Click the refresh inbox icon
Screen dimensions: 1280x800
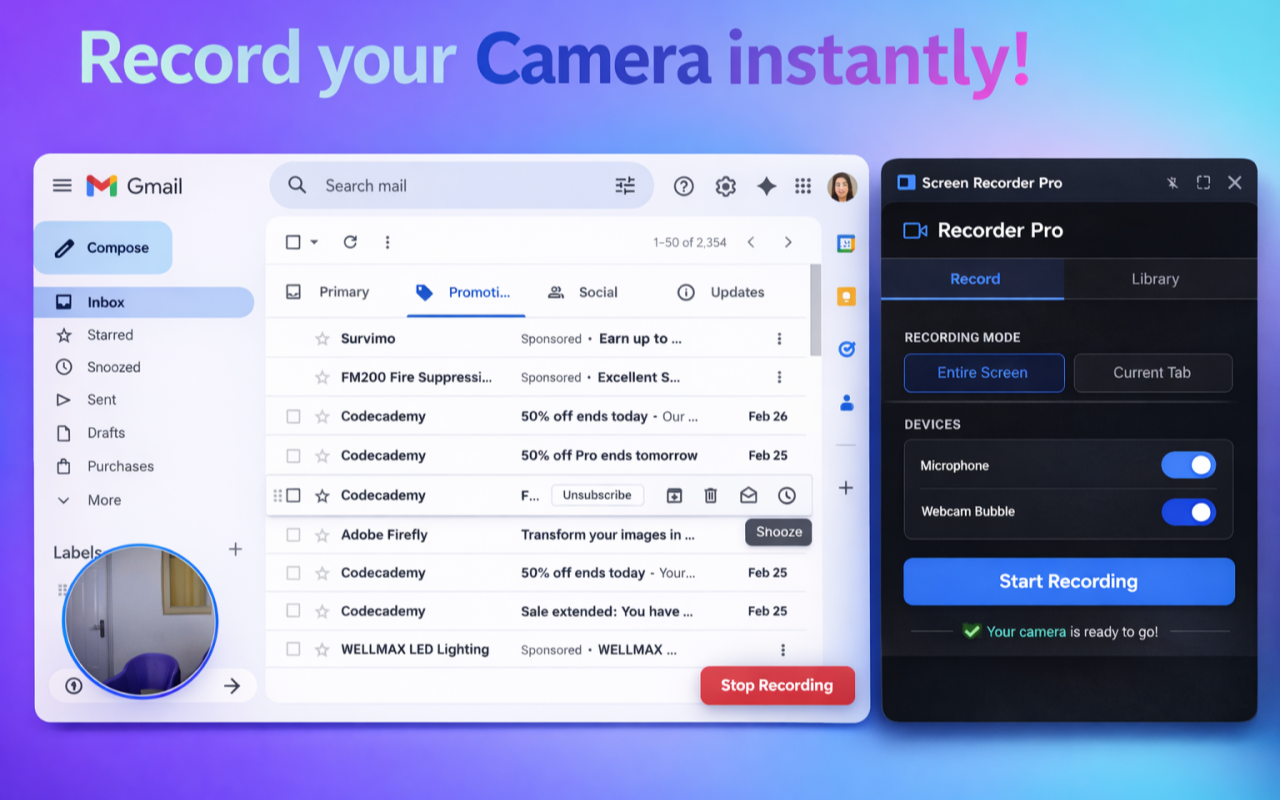pyautogui.click(x=350, y=242)
